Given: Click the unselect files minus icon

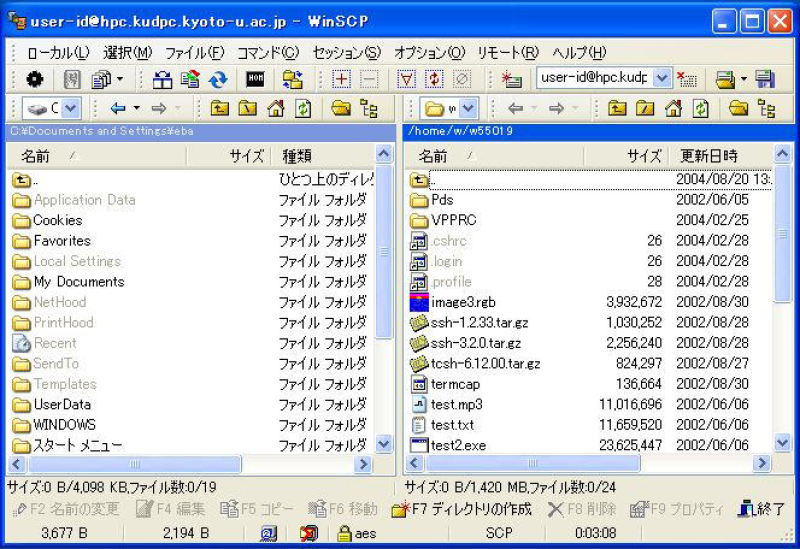Looking at the screenshot, I should tap(369, 79).
